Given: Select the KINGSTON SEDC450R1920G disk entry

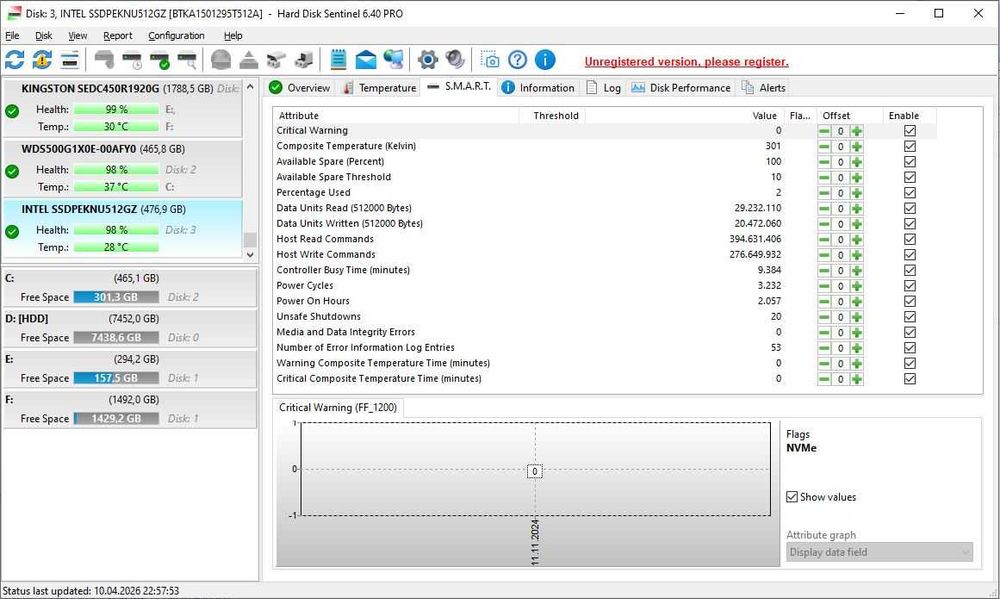Looking at the screenshot, I should pos(122,107).
